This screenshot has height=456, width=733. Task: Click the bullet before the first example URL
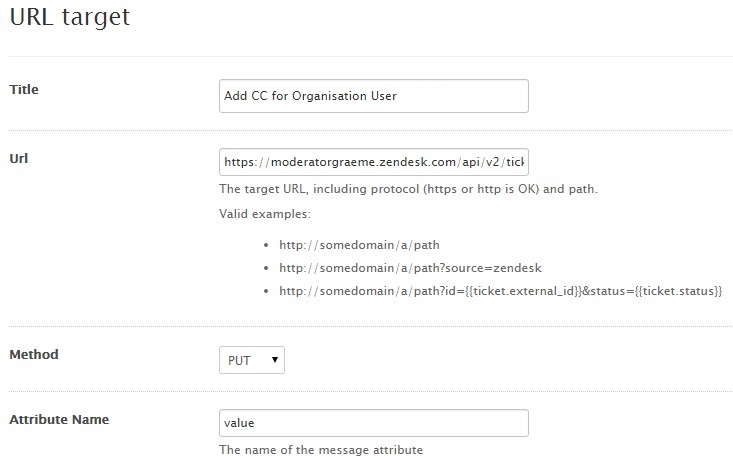pos(265,245)
